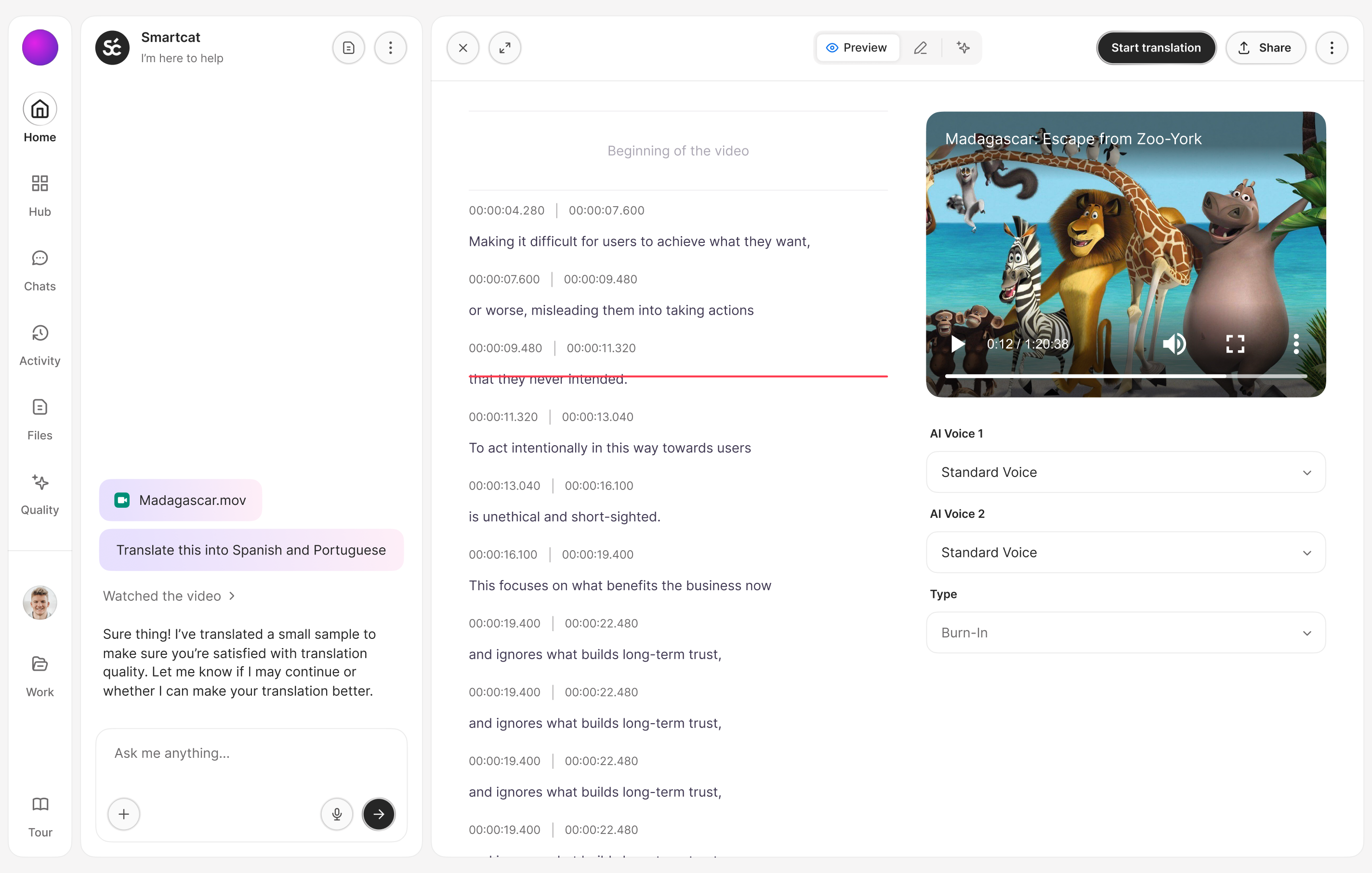Click the plus attachment button in chat
Image resolution: width=1372 pixels, height=873 pixels.
coord(124,814)
